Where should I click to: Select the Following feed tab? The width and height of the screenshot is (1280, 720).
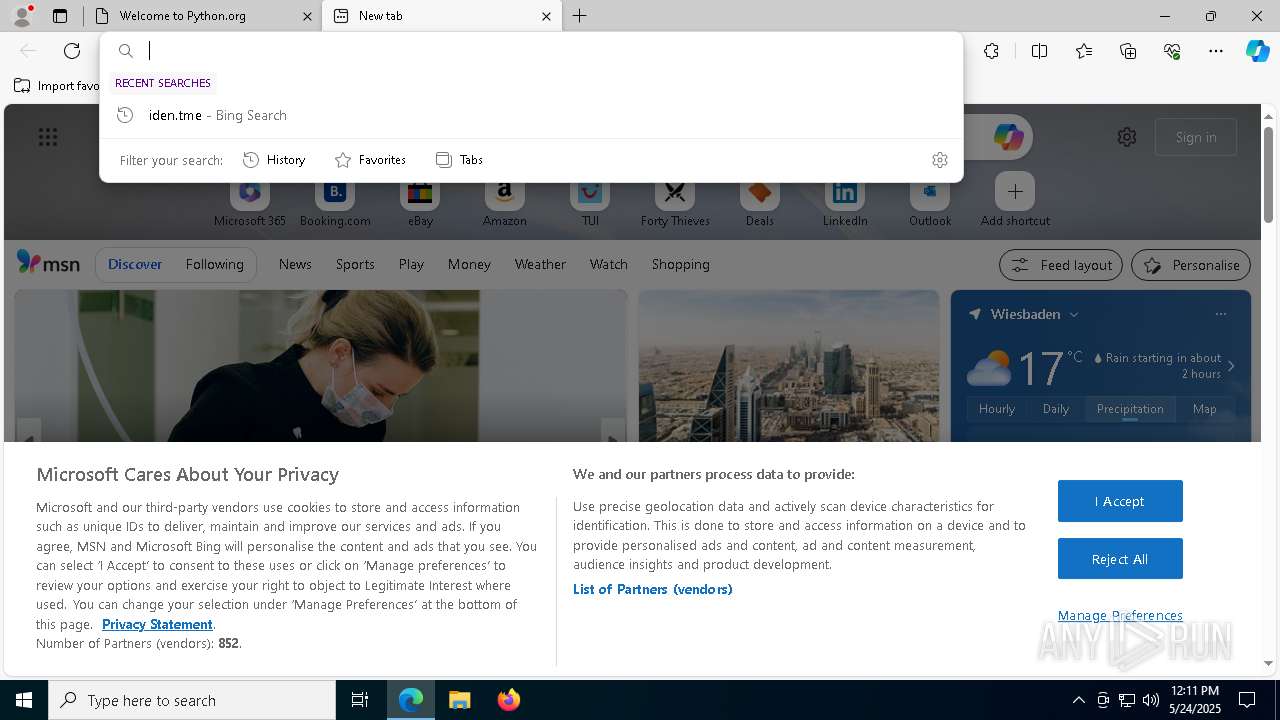click(214, 264)
